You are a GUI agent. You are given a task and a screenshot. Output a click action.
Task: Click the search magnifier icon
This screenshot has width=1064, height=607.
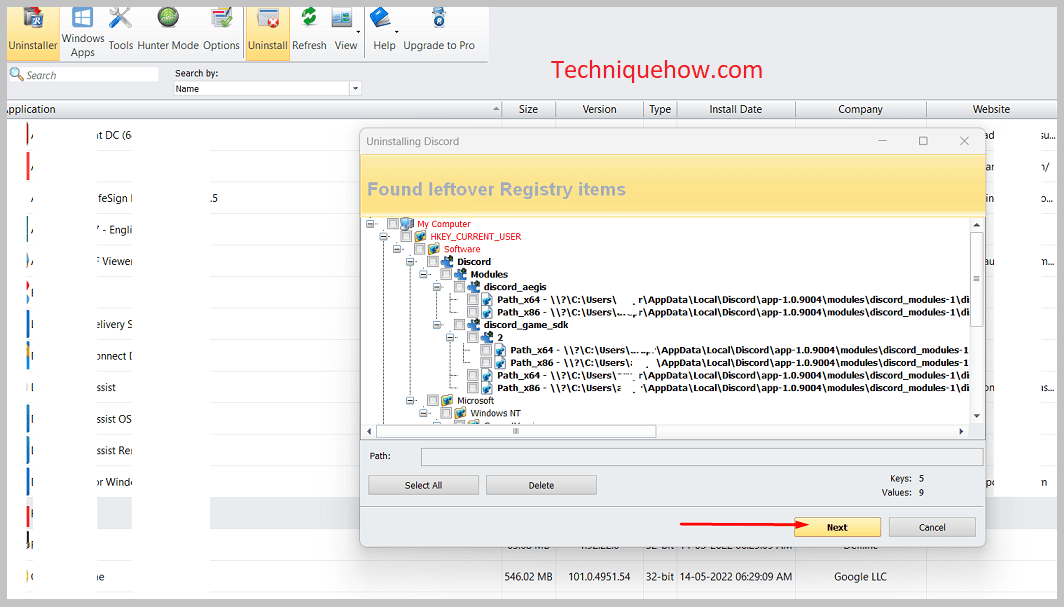[x=16, y=74]
